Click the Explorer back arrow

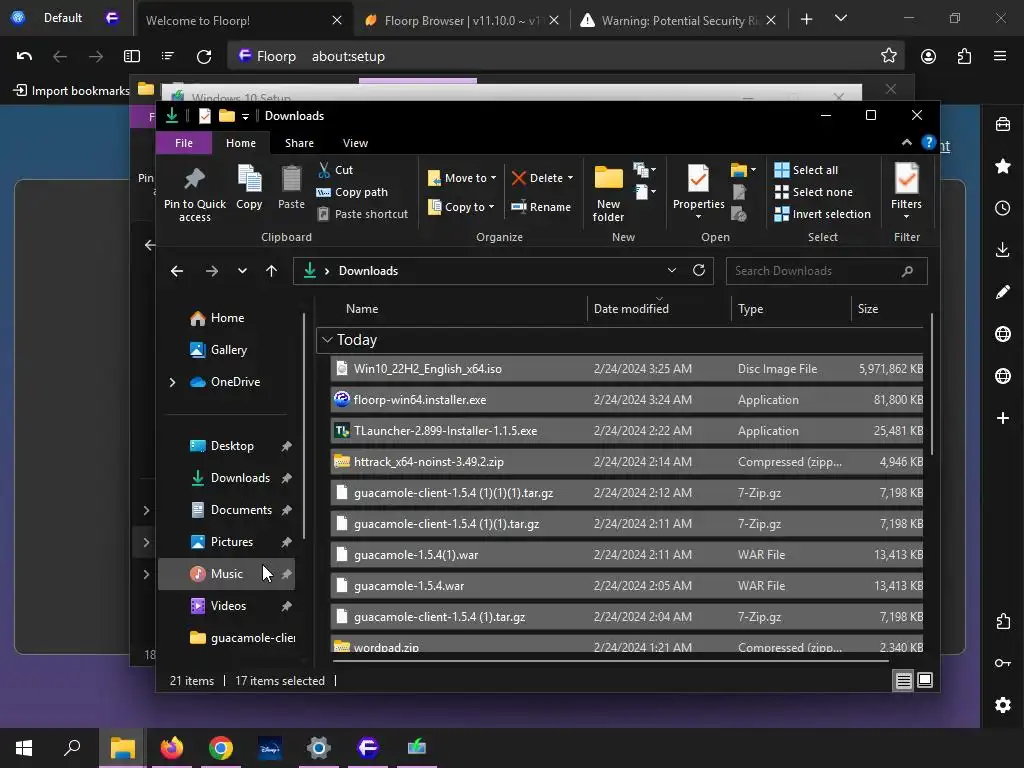coord(177,270)
